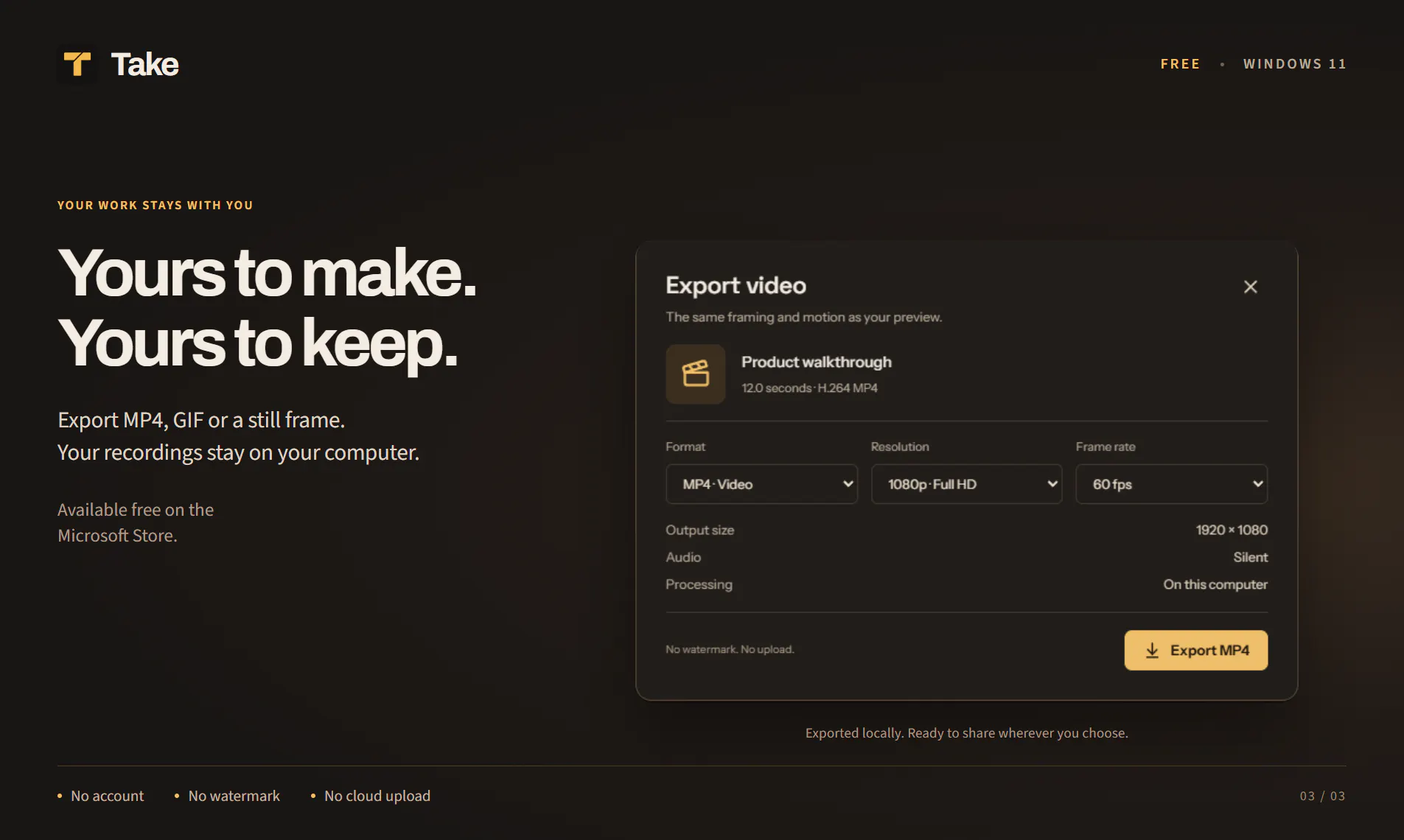Click the "03 / 03" page counter
Viewport: 1404px width, 840px height.
(1322, 796)
